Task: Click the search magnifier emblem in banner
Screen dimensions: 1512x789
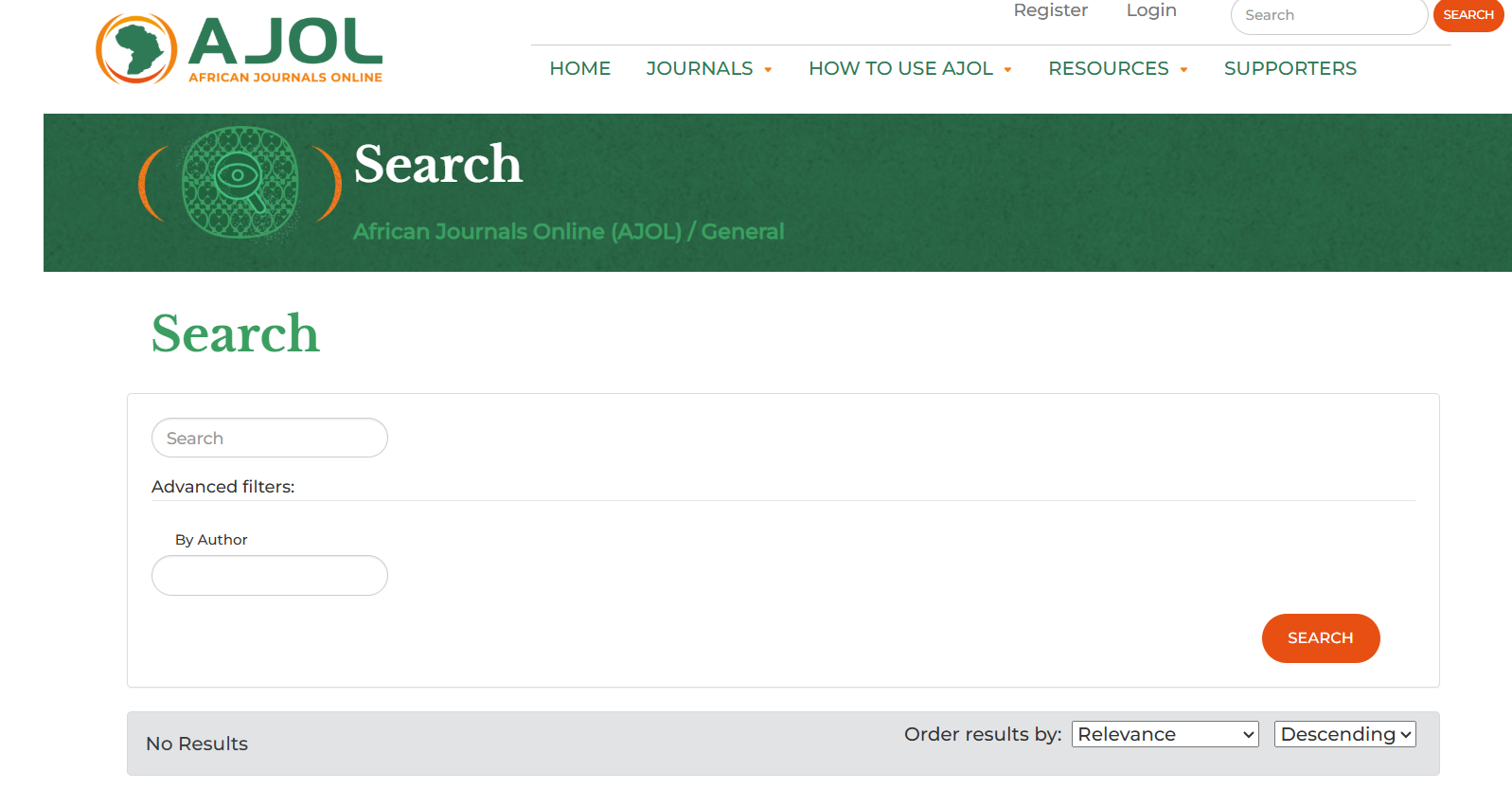Action: click(x=240, y=183)
